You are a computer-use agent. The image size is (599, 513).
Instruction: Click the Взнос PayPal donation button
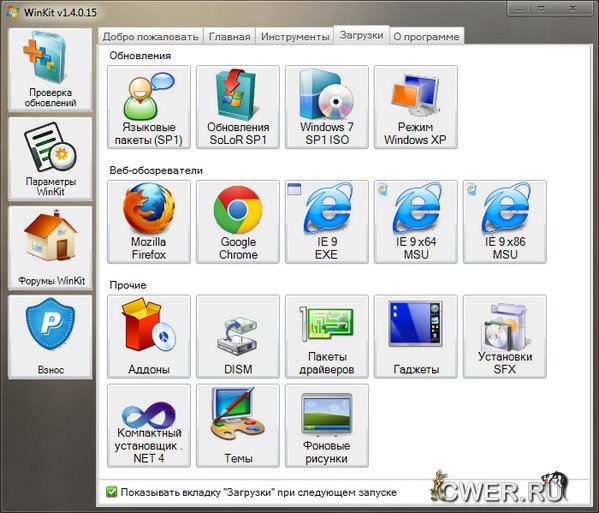pyautogui.click(x=50, y=337)
